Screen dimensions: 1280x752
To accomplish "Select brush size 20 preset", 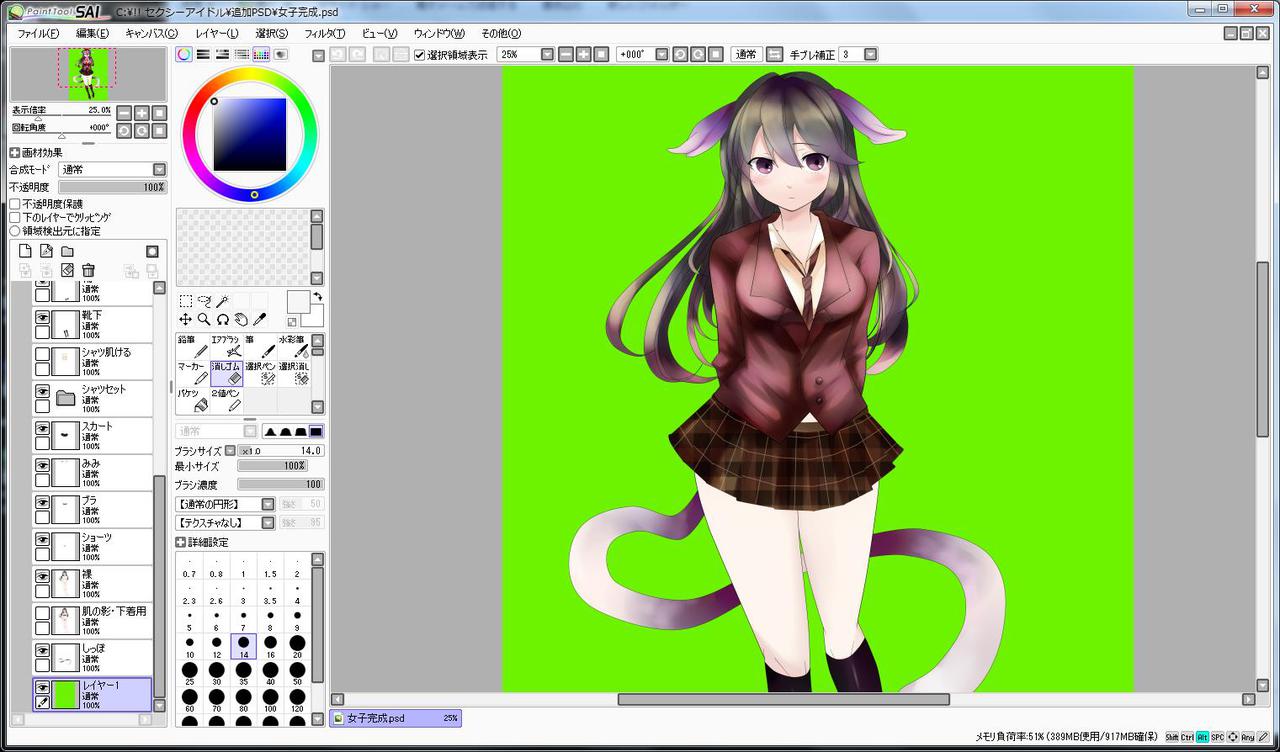I will click(297, 646).
